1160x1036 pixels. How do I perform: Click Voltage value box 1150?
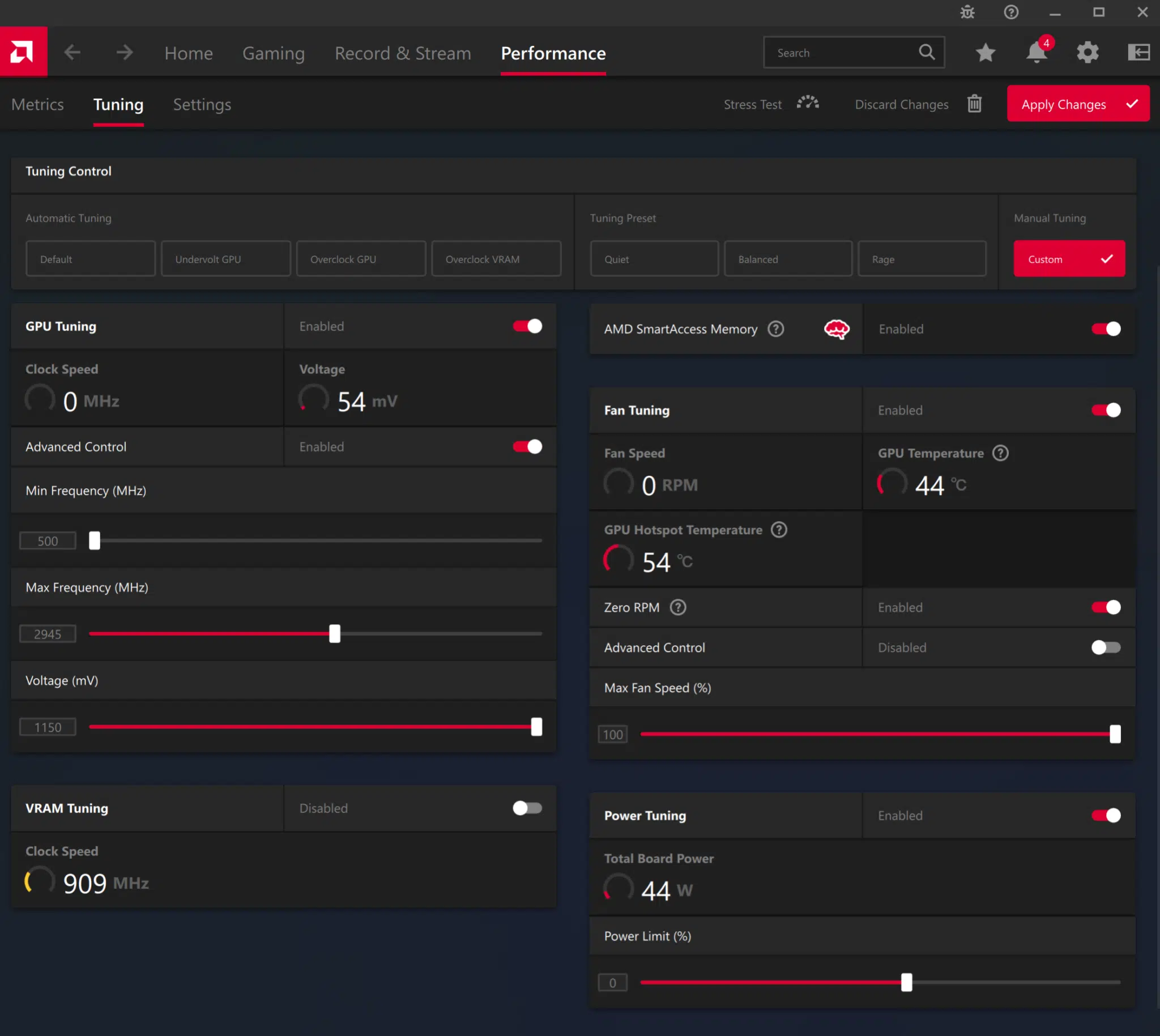(x=48, y=727)
